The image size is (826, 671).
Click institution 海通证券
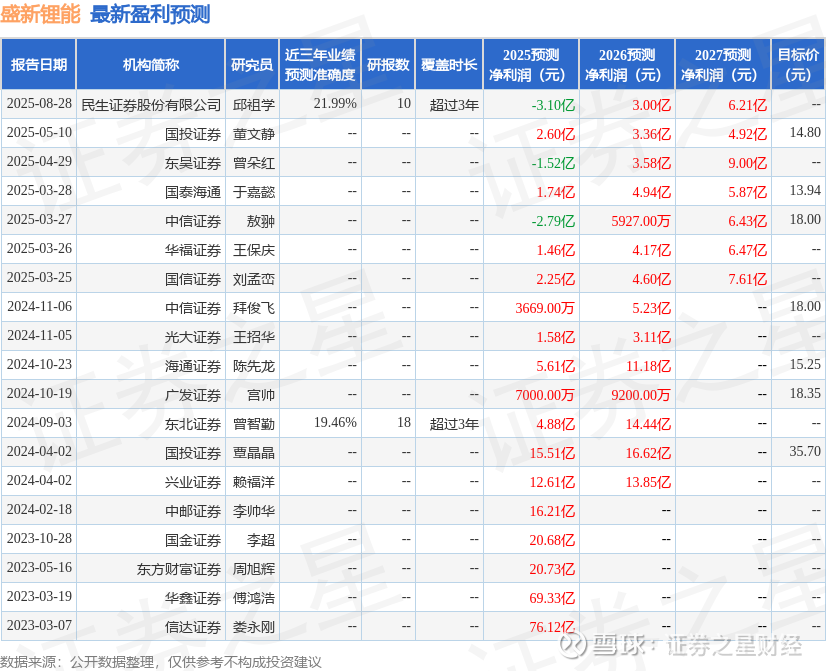pyautogui.click(x=193, y=366)
